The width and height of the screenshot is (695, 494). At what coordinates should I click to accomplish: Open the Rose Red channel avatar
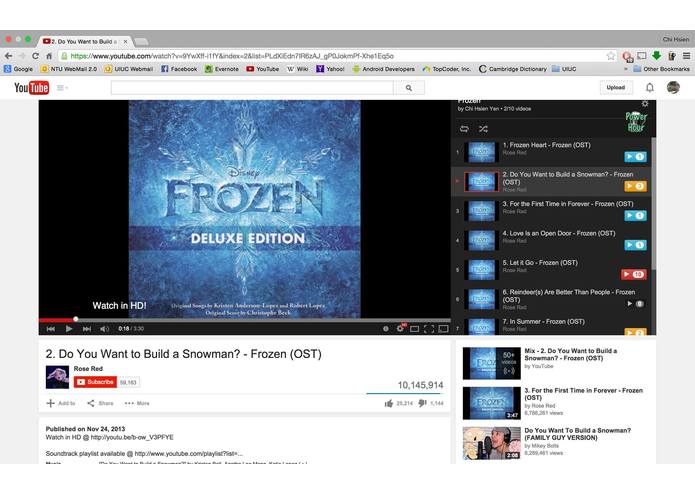[x=57, y=377]
